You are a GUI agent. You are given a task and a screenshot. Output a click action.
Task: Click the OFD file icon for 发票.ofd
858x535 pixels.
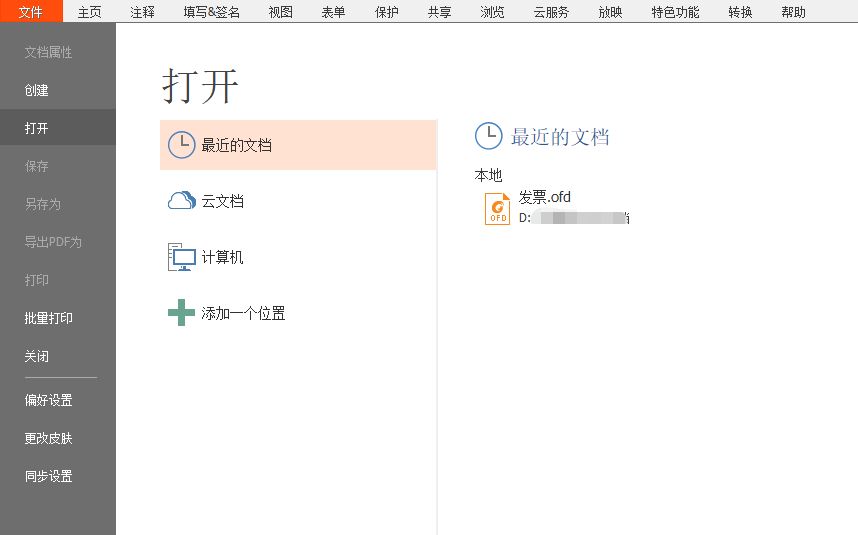497,208
